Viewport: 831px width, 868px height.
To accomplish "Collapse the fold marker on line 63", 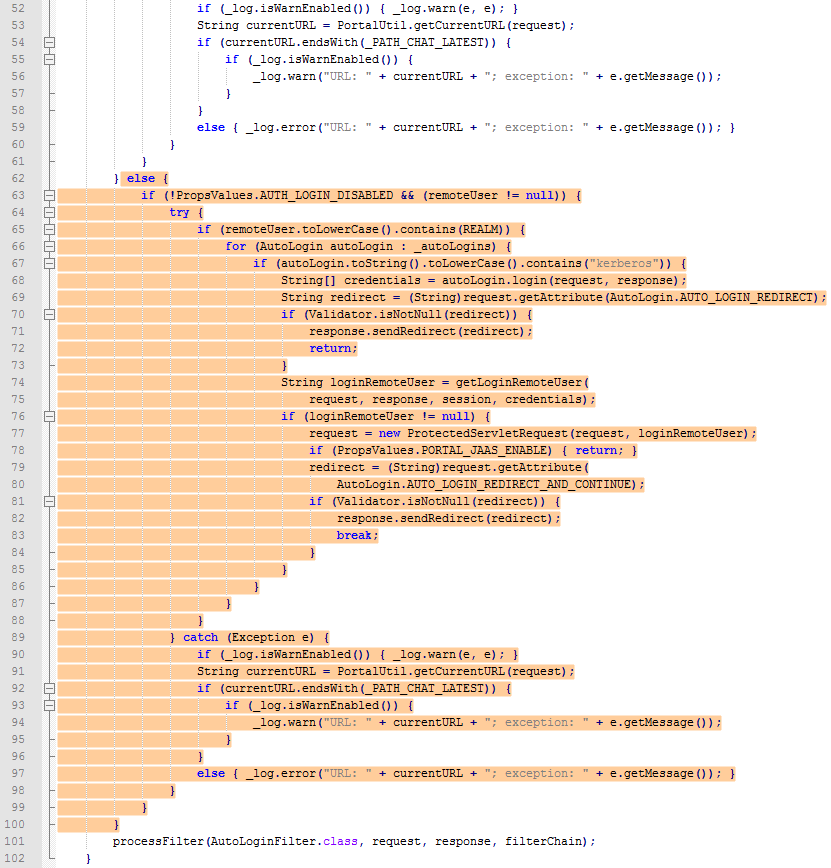I will (x=49, y=195).
